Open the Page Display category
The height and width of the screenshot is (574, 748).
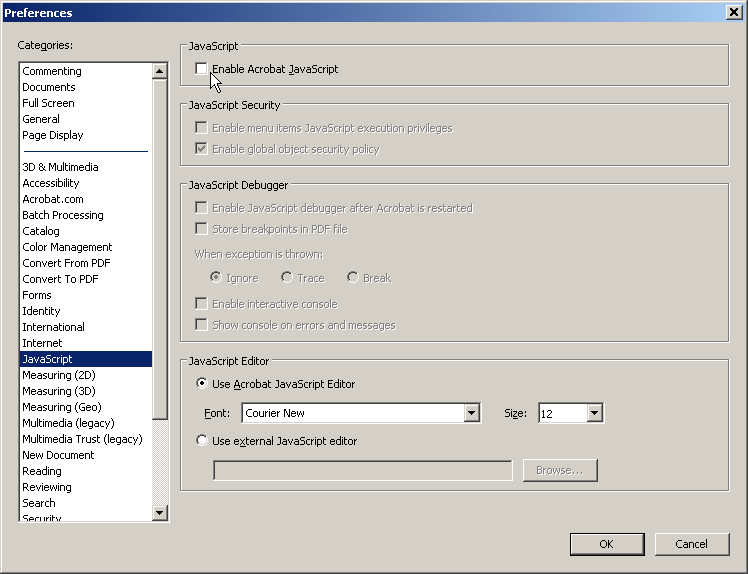point(53,135)
